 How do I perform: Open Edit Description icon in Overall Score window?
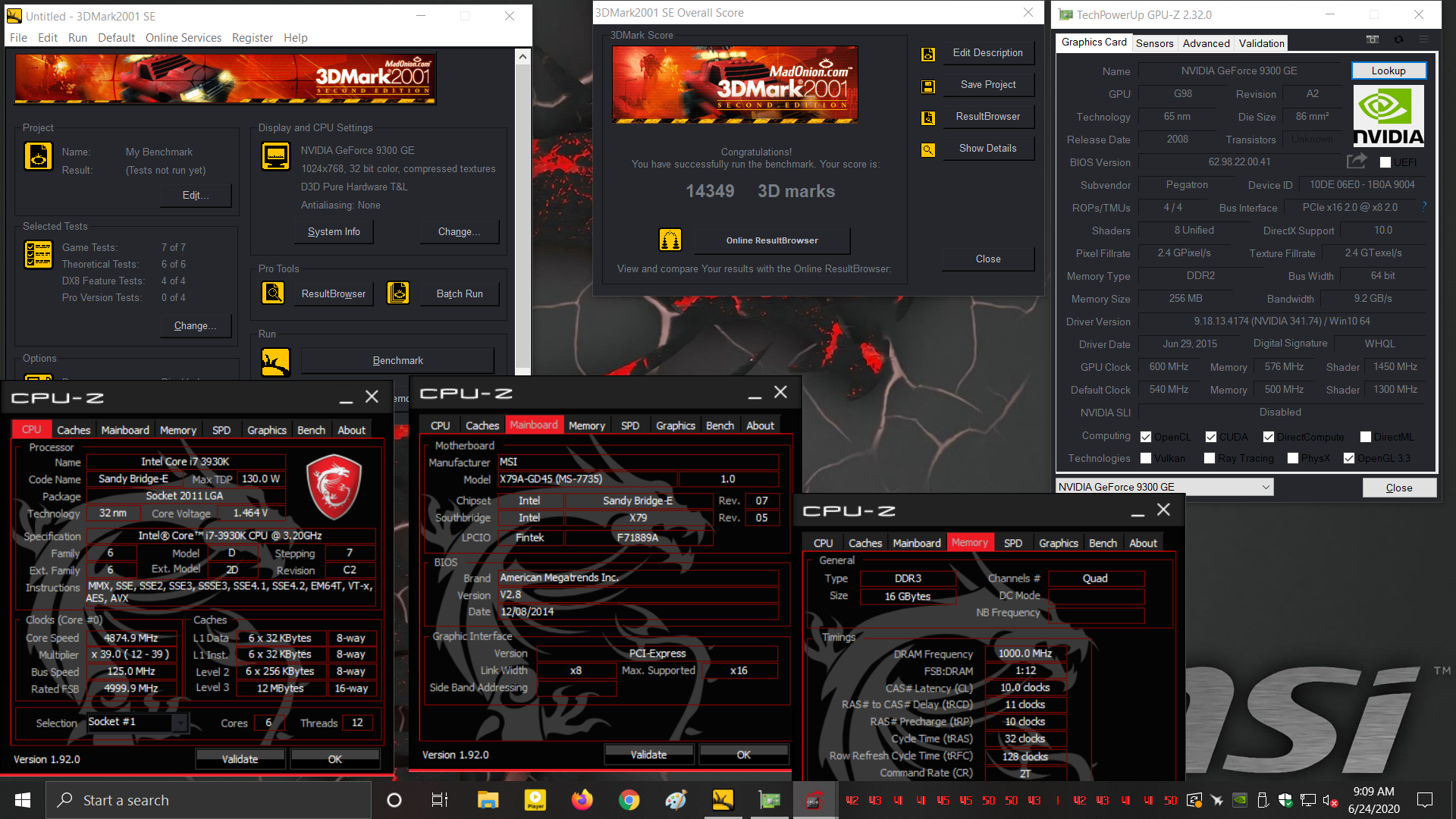coord(927,55)
